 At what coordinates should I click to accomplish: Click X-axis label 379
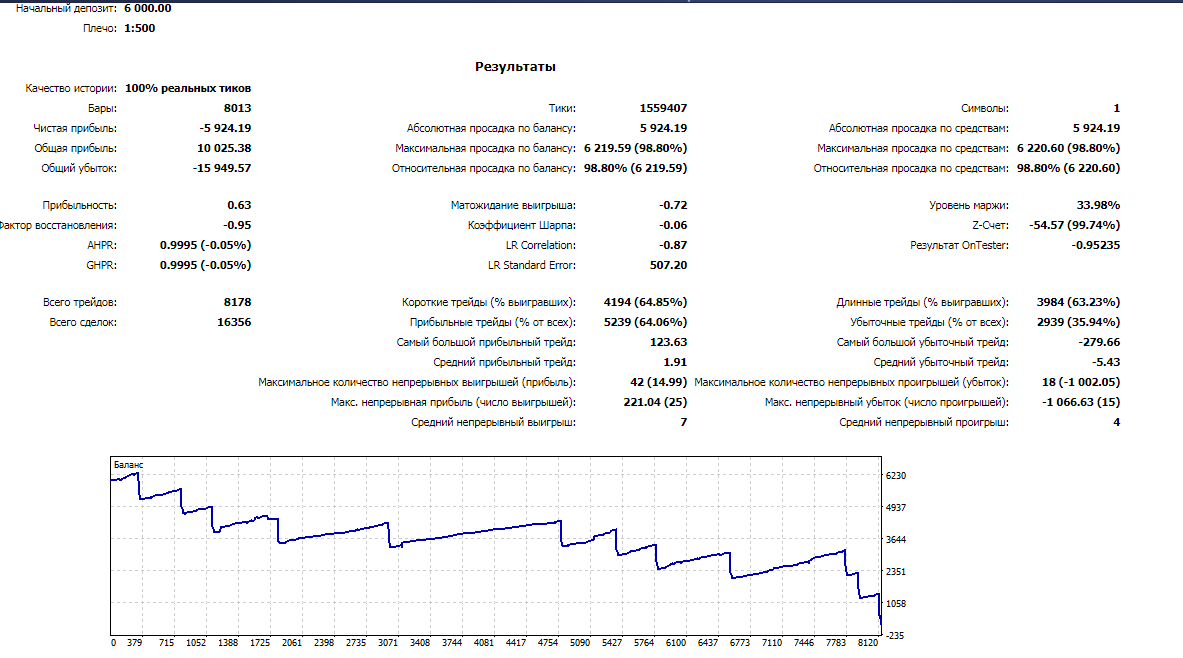[x=134, y=643]
